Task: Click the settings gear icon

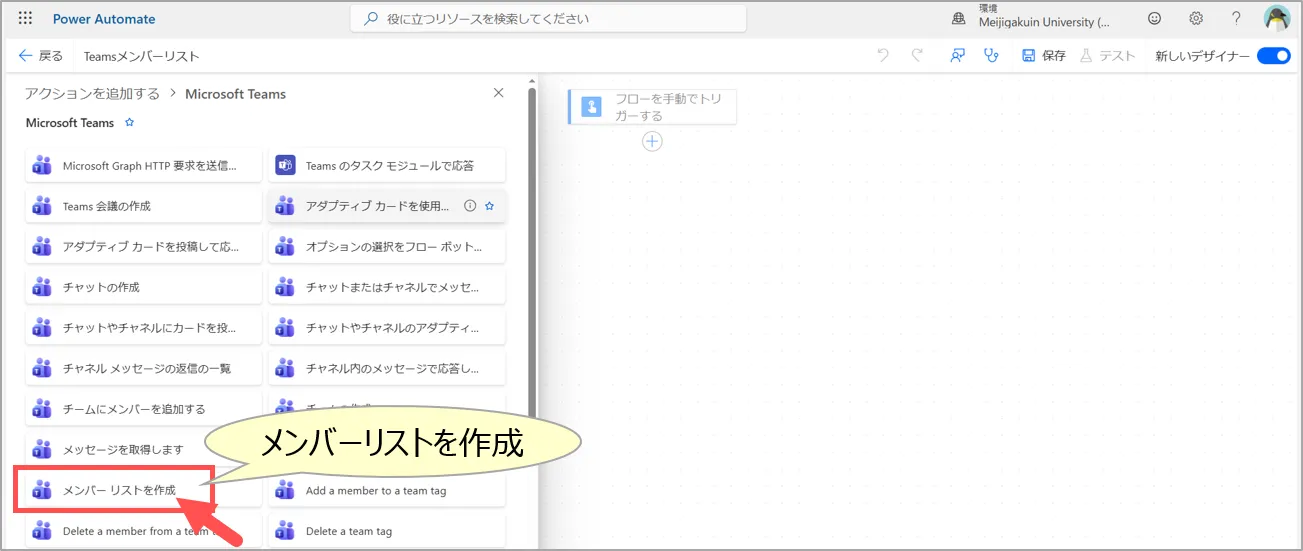Action: point(1196,18)
